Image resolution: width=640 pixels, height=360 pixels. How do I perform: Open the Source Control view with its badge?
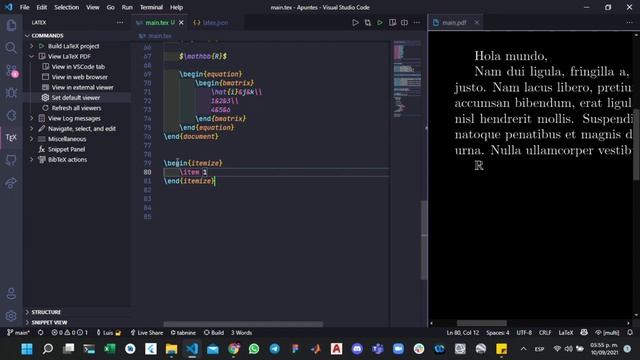click(11, 71)
